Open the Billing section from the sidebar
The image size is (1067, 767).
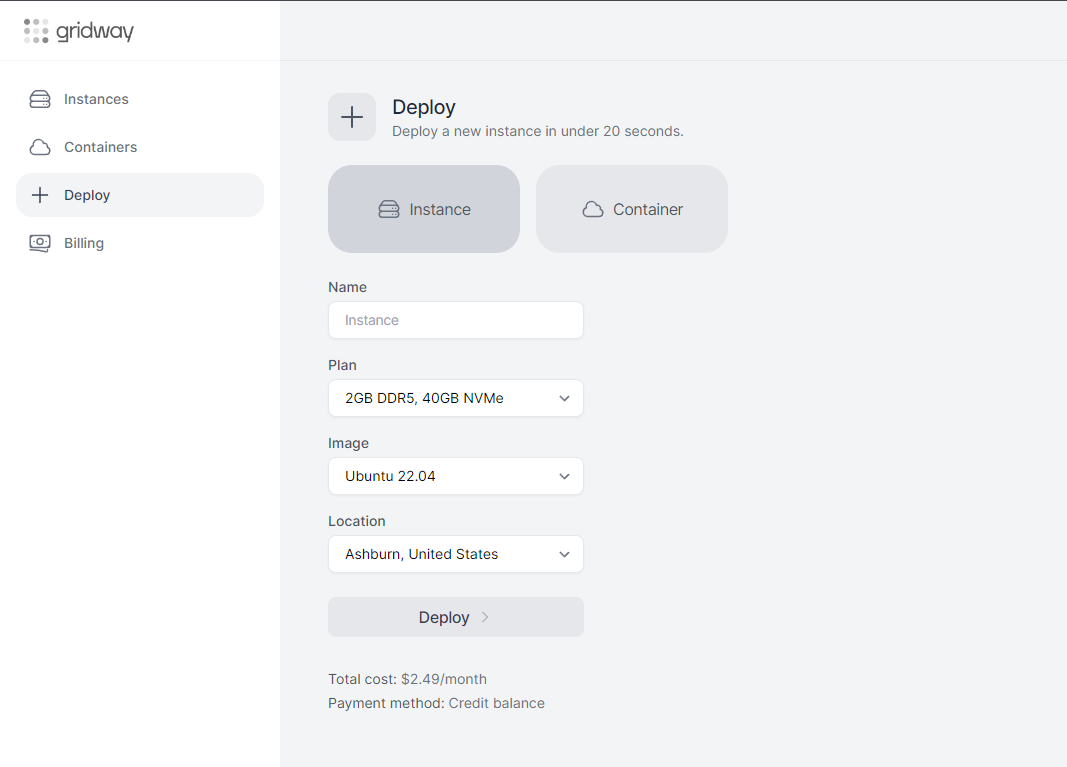[x=85, y=243]
